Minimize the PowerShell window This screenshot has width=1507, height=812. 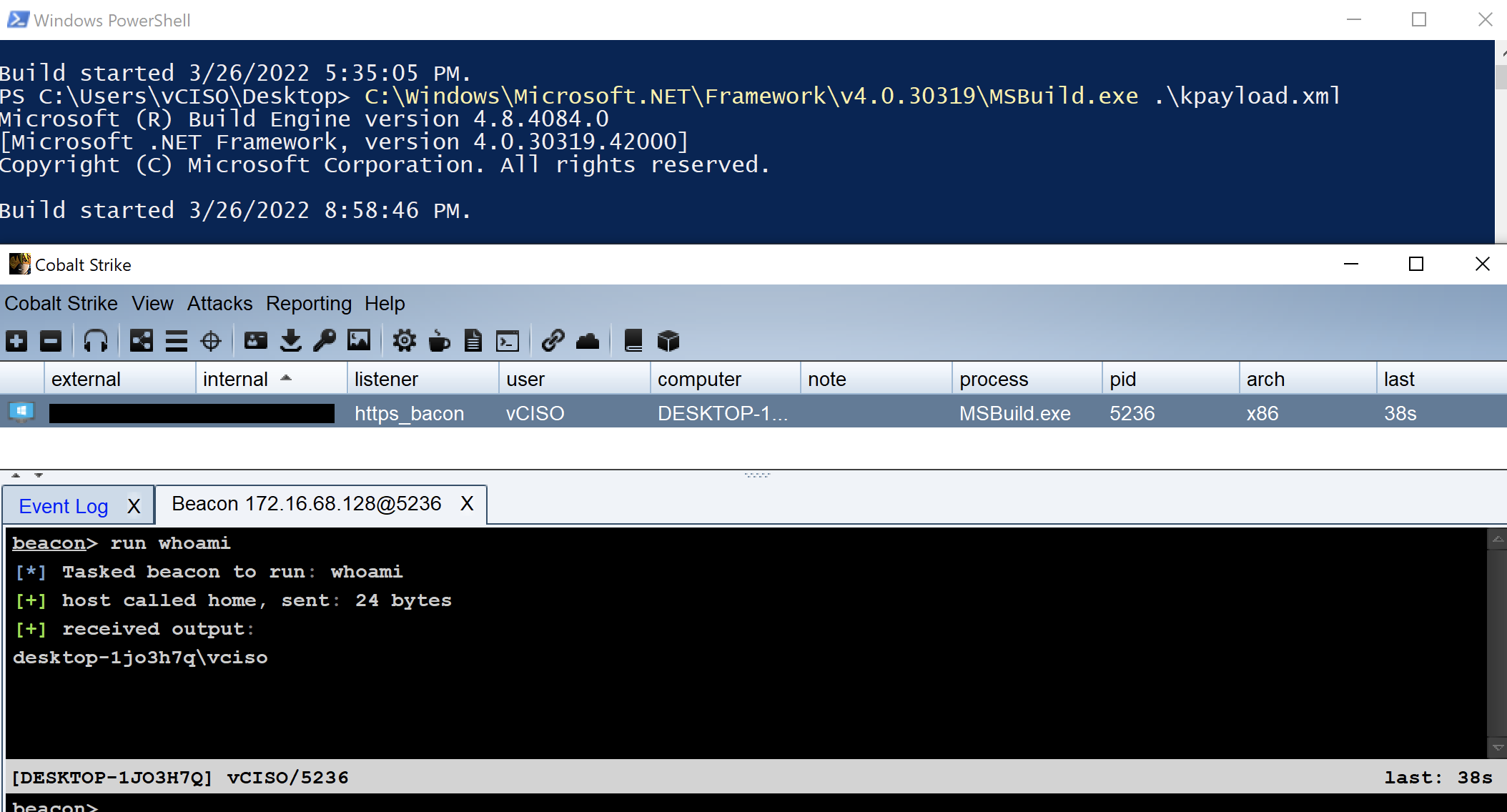pos(1354,20)
